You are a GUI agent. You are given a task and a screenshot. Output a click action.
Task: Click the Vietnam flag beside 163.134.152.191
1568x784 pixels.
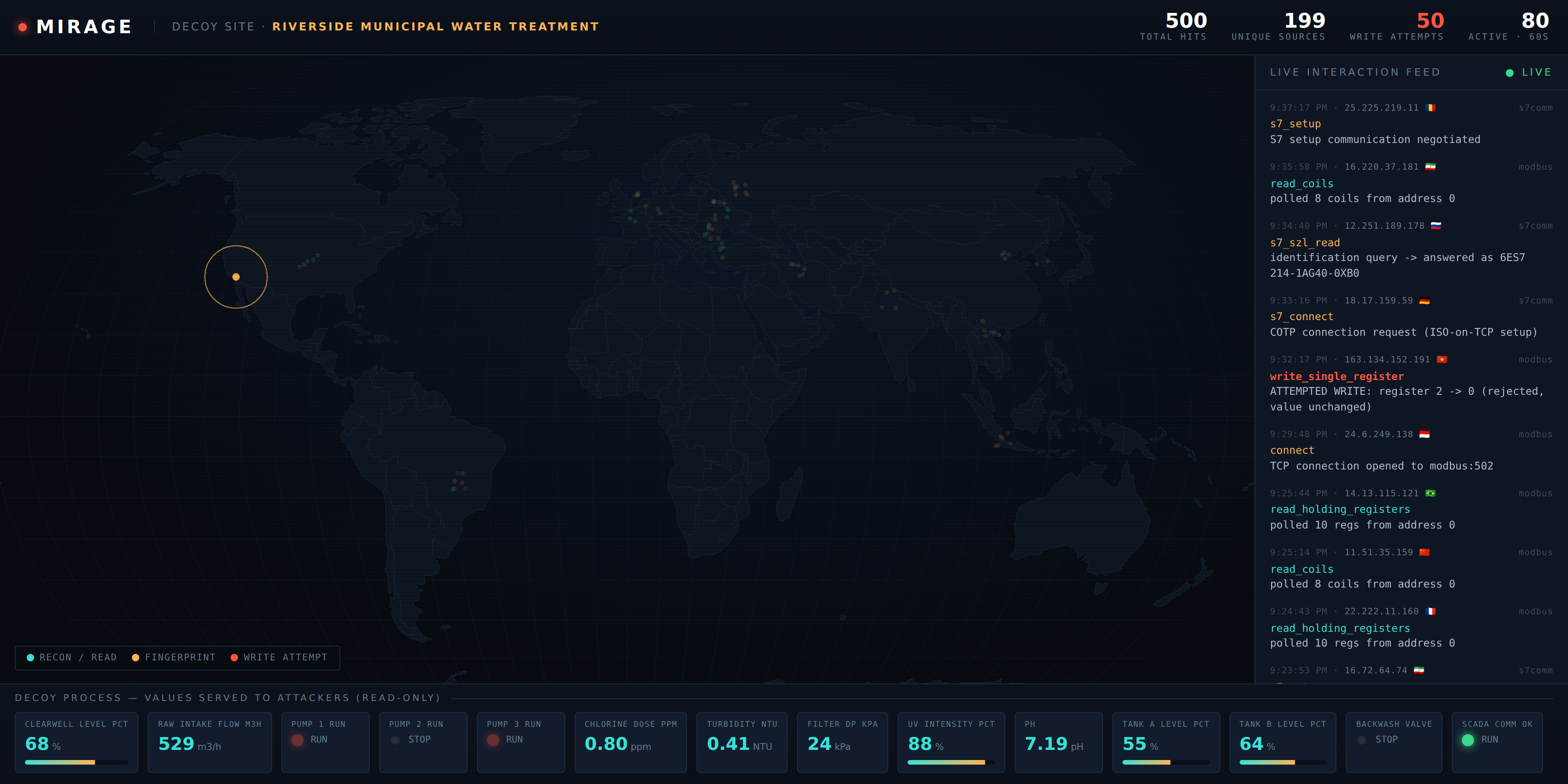[1442, 360]
